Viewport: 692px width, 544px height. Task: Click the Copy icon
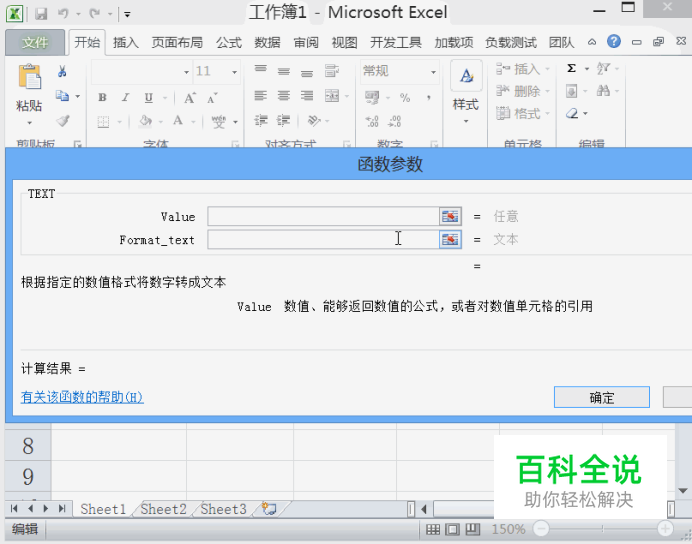(62, 96)
